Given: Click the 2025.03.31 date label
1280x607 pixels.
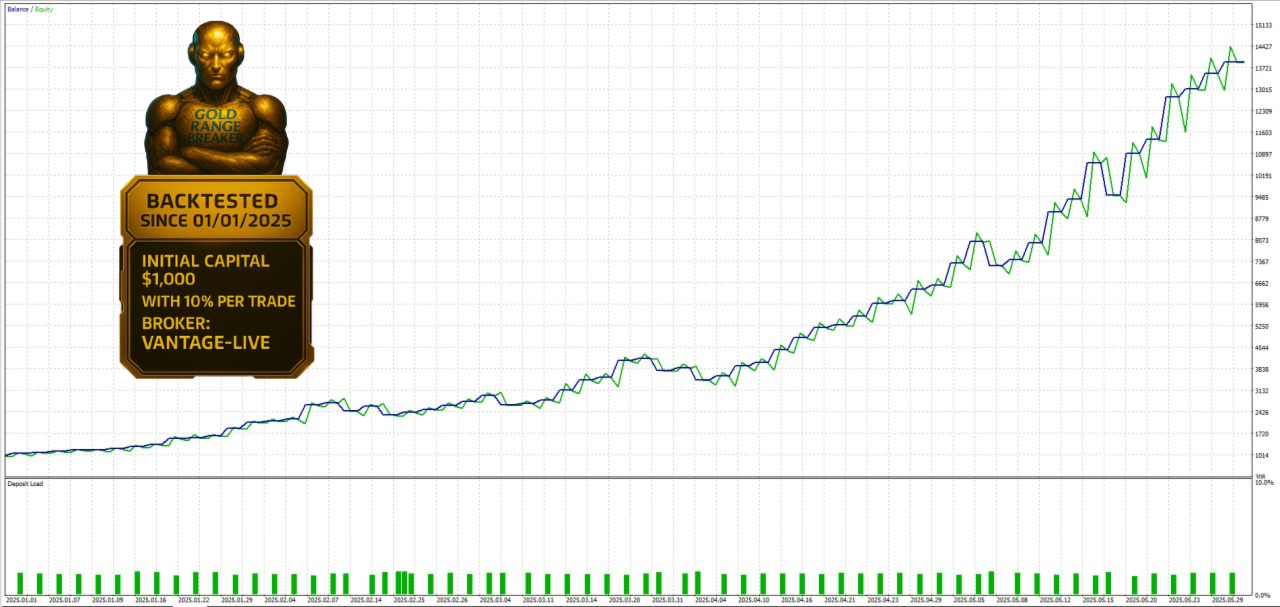Looking at the screenshot, I should 667,601.
